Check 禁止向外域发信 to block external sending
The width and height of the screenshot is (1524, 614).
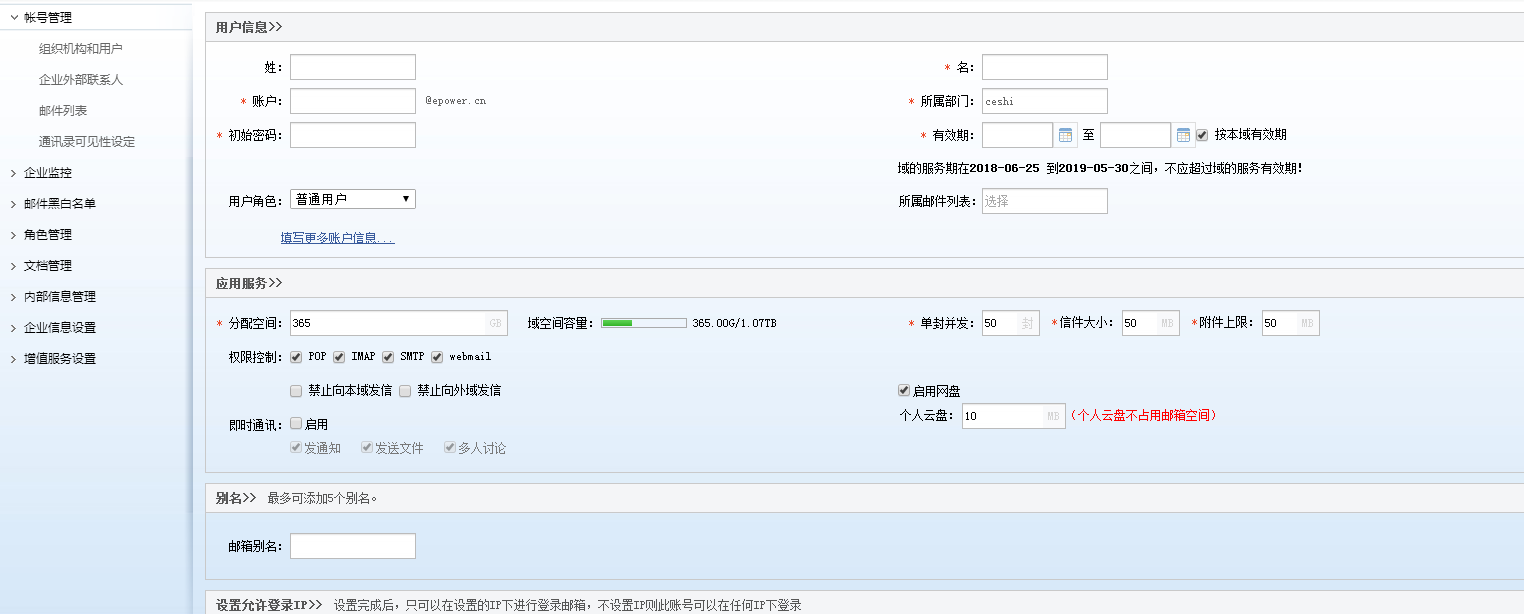point(405,390)
